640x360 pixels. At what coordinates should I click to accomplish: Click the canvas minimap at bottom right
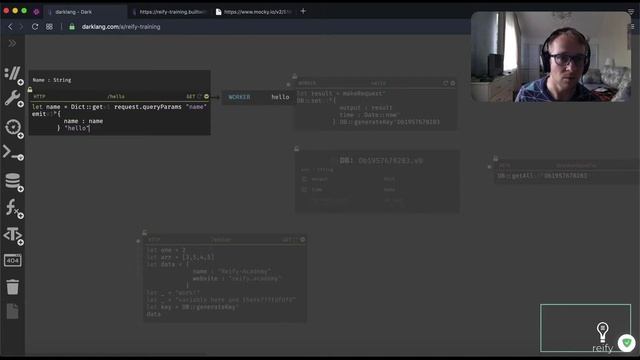pyautogui.click(x=585, y=328)
